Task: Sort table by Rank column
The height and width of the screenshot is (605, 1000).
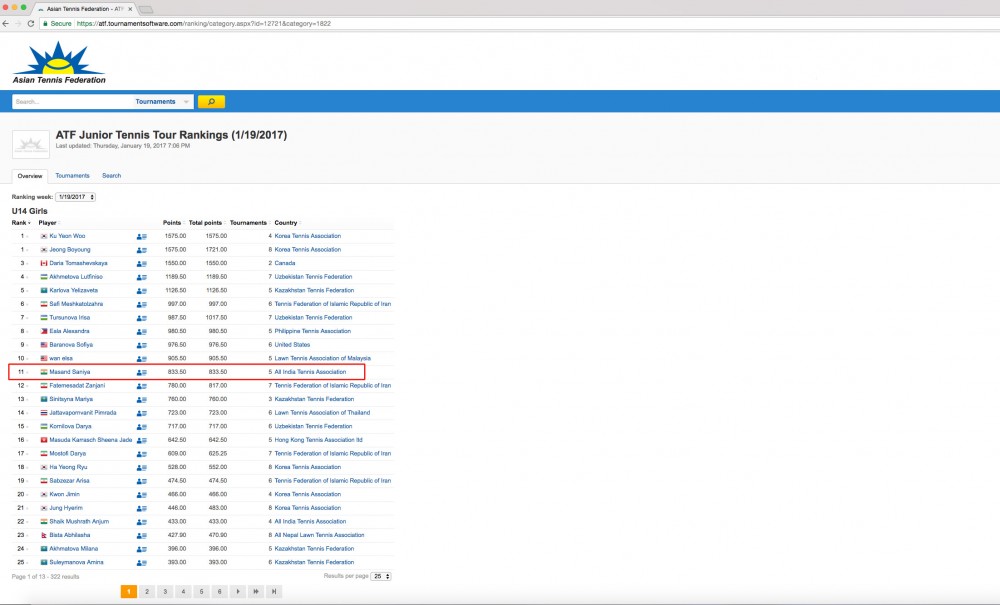Action: 21,222
